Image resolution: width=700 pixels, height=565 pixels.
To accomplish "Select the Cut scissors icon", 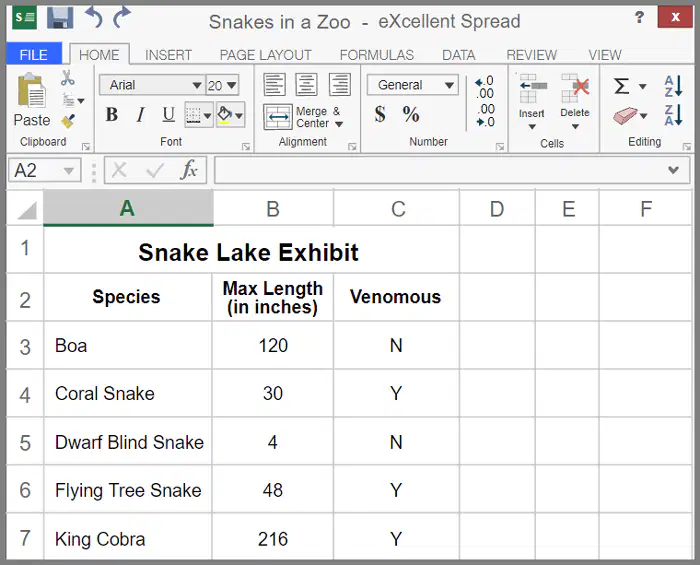I will pos(67,78).
